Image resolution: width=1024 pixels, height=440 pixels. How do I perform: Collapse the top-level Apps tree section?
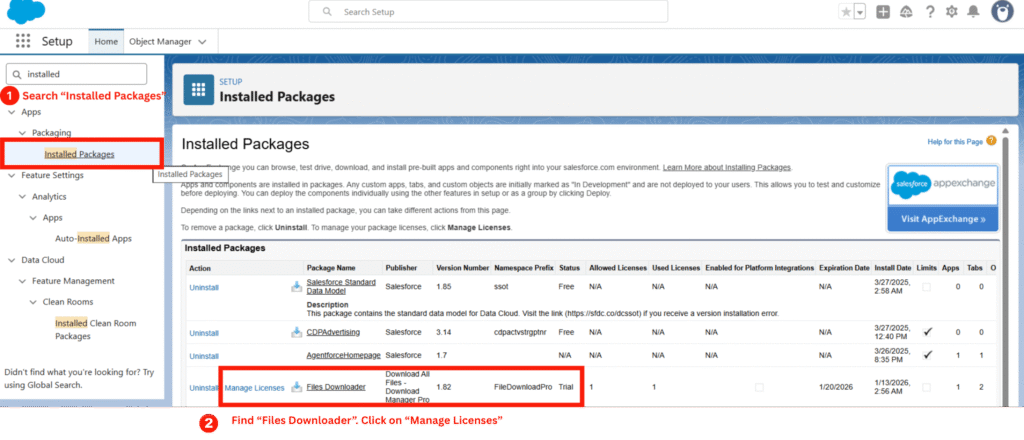pyautogui.click(x=11, y=112)
